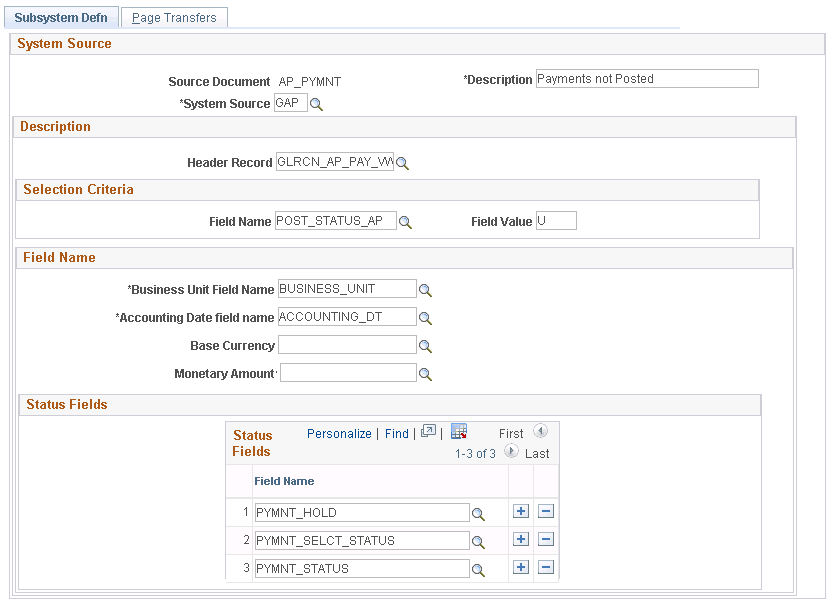The height and width of the screenshot is (603, 834).
Task: Open the System Source lookup prompt
Action: 319,102
